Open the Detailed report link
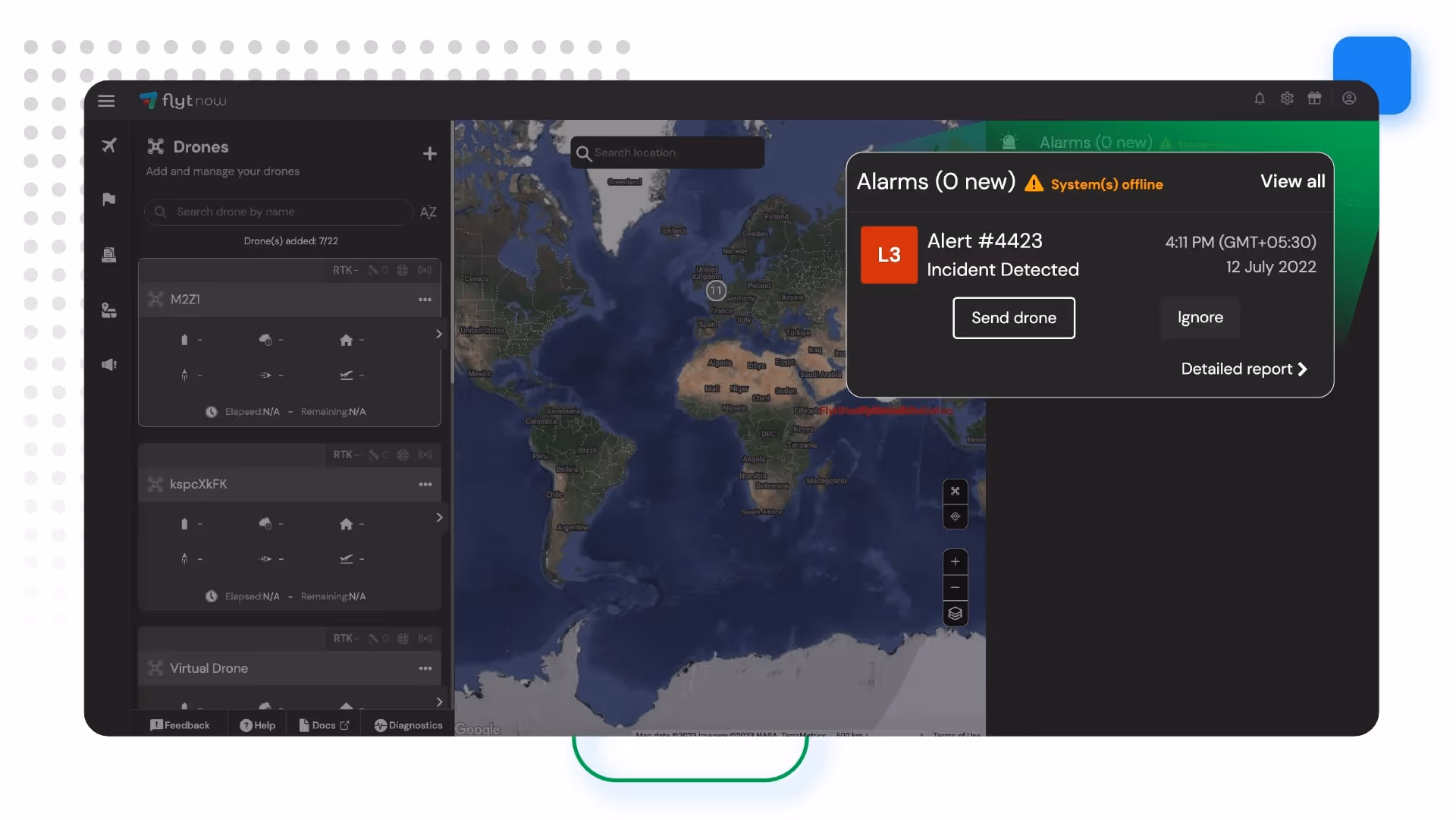This screenshot has width=1456, height=820. click(x=1244, y=369)
